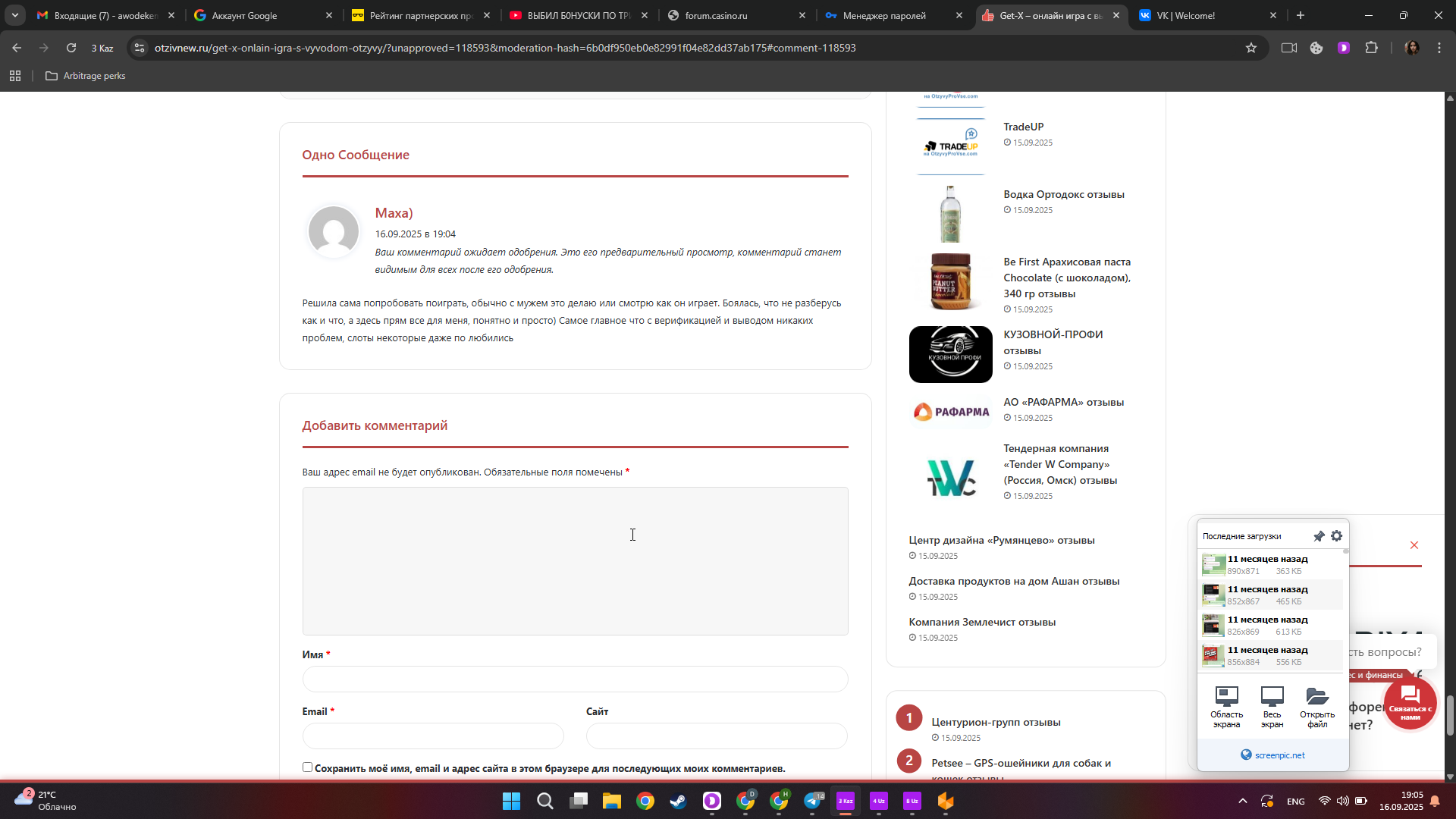The height and width of the screenshot is (819, 1456).
Task: Switch to the forum.casino.ru tab
Action: click(x=735, y=15)
